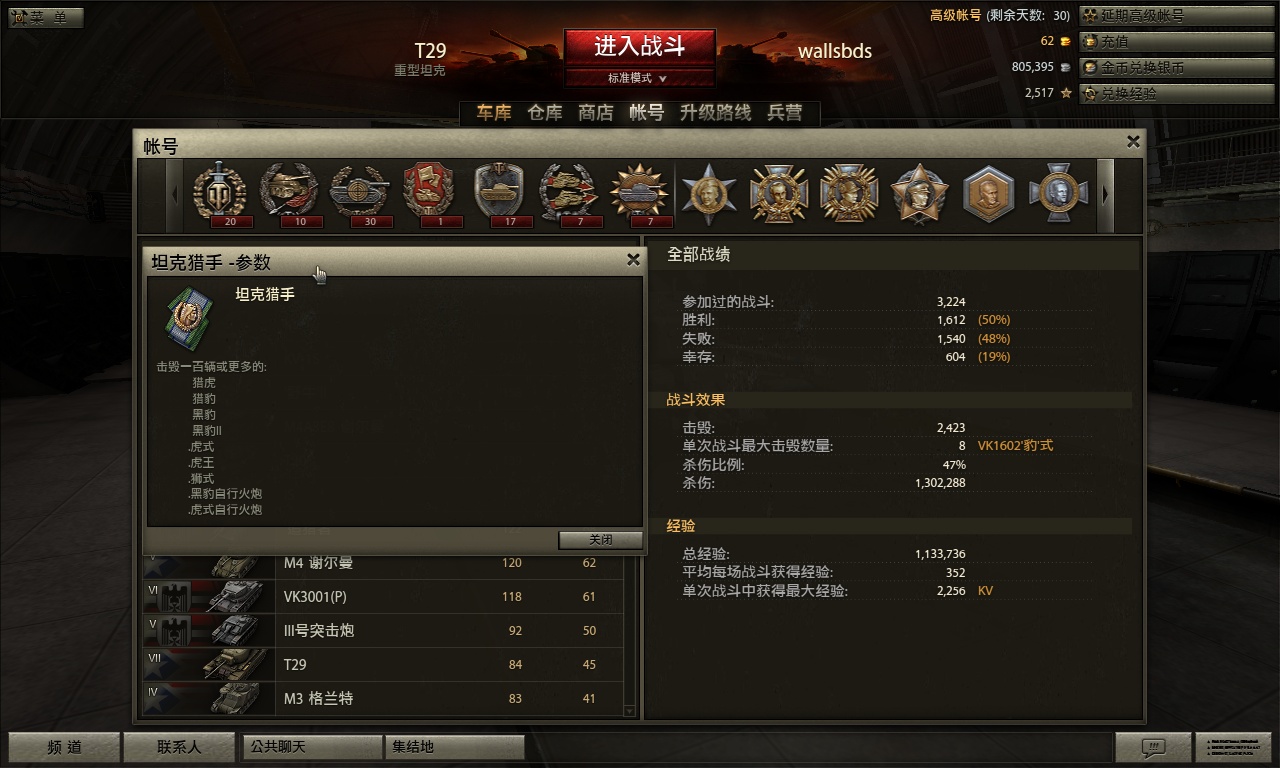
Task: Open the 升级路线 tech tree tab
Action: pyautogui.click(x=715, y=113)
